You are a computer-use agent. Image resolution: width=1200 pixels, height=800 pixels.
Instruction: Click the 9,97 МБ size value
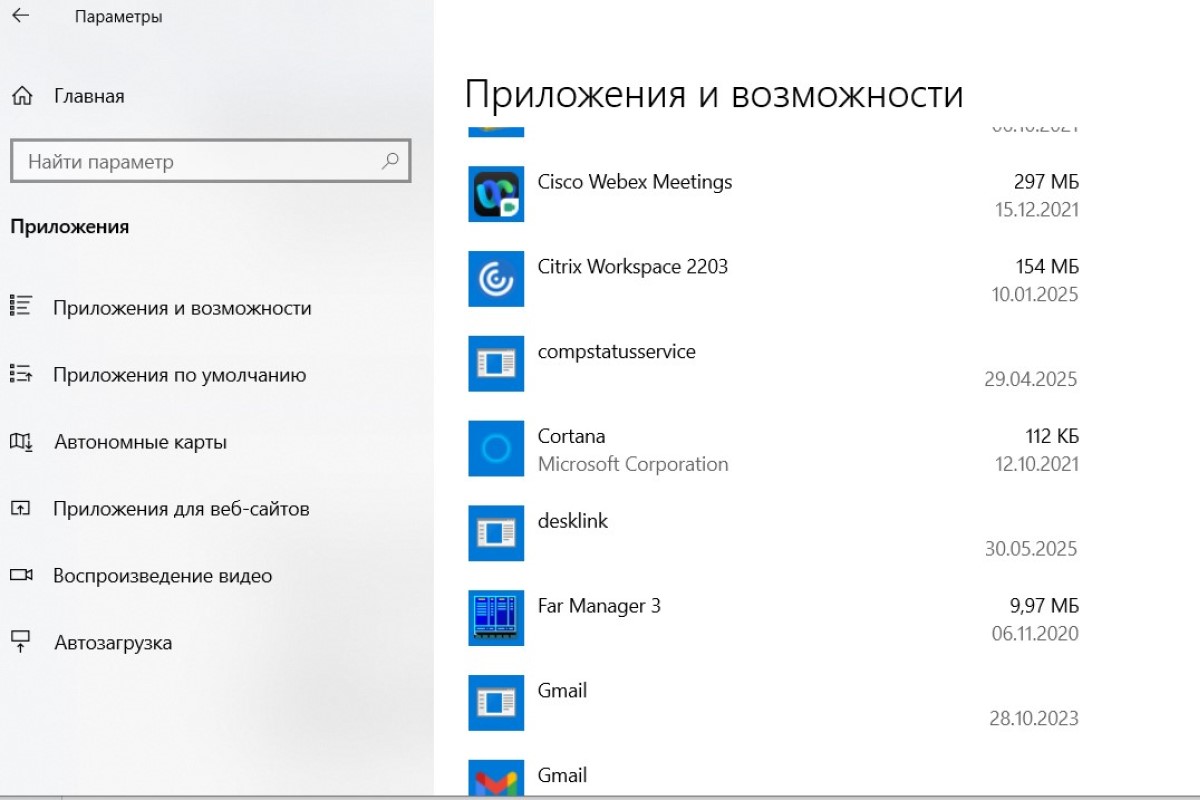(x=1044, y=606)
